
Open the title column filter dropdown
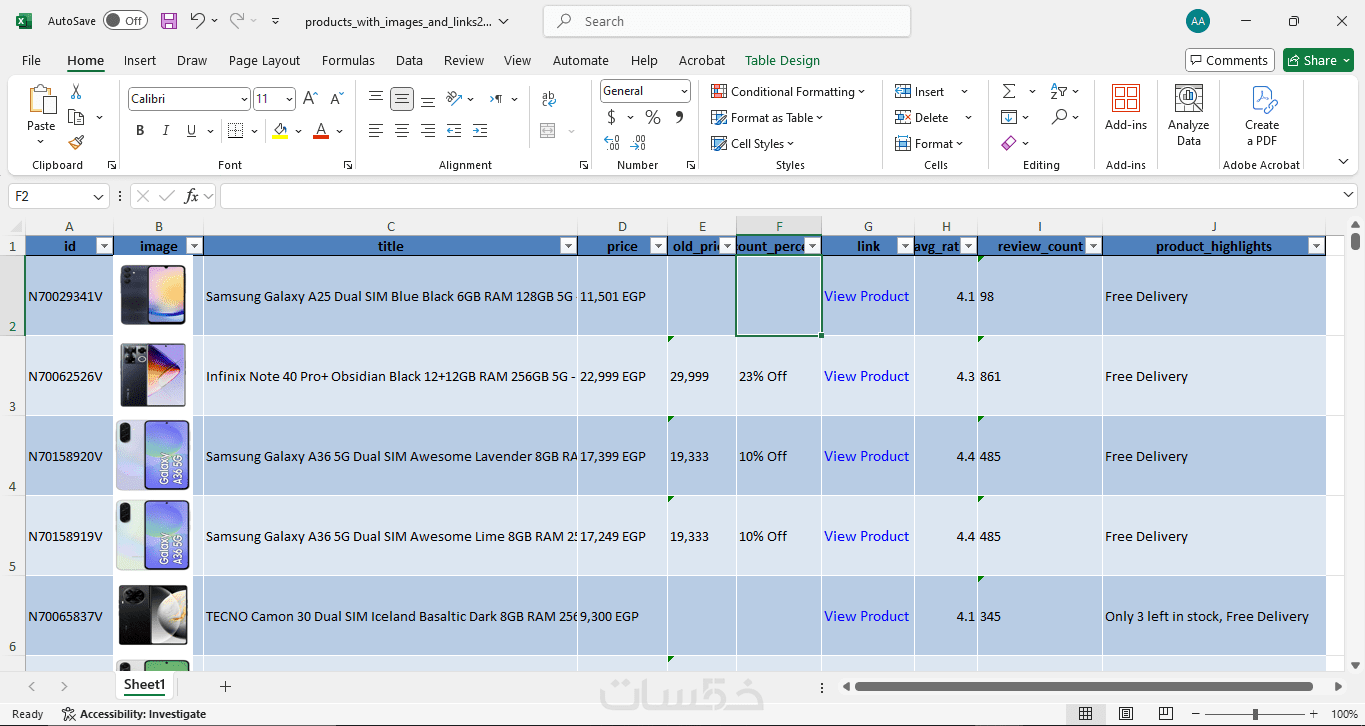tap(568, 246)
